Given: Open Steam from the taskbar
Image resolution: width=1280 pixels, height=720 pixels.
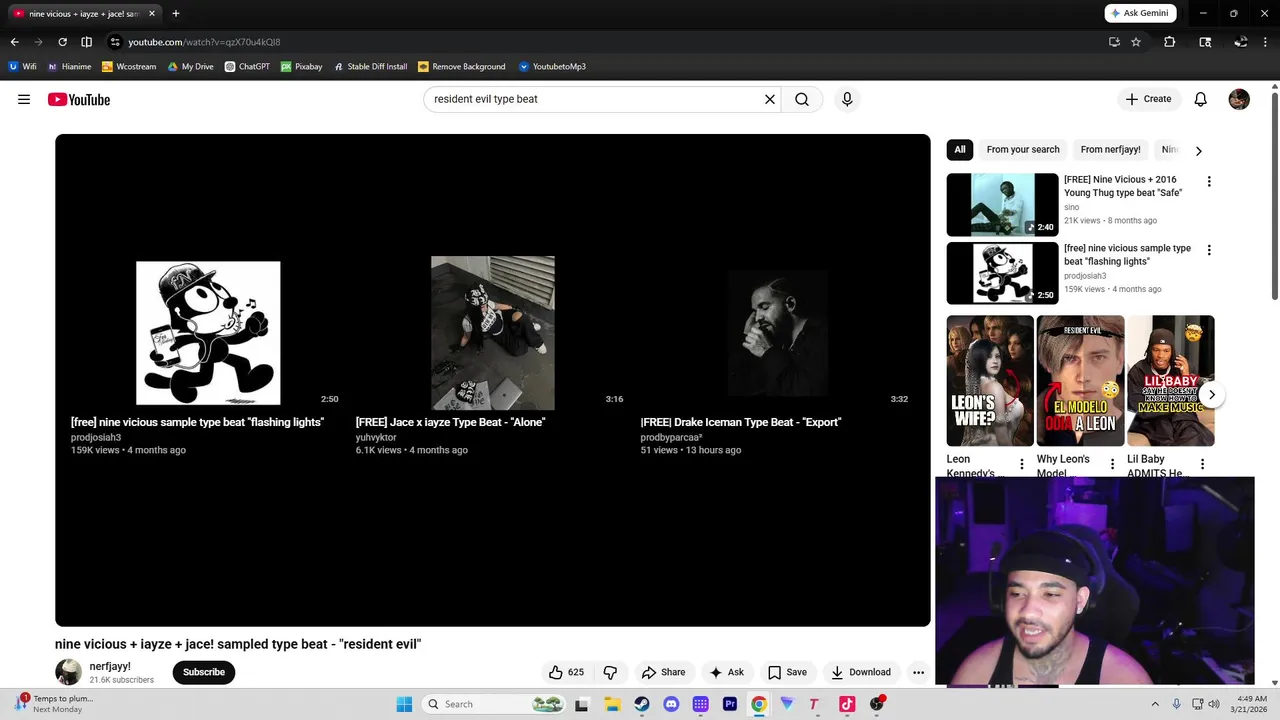Looking at the screenshot, I should click(x=642, y=704).
